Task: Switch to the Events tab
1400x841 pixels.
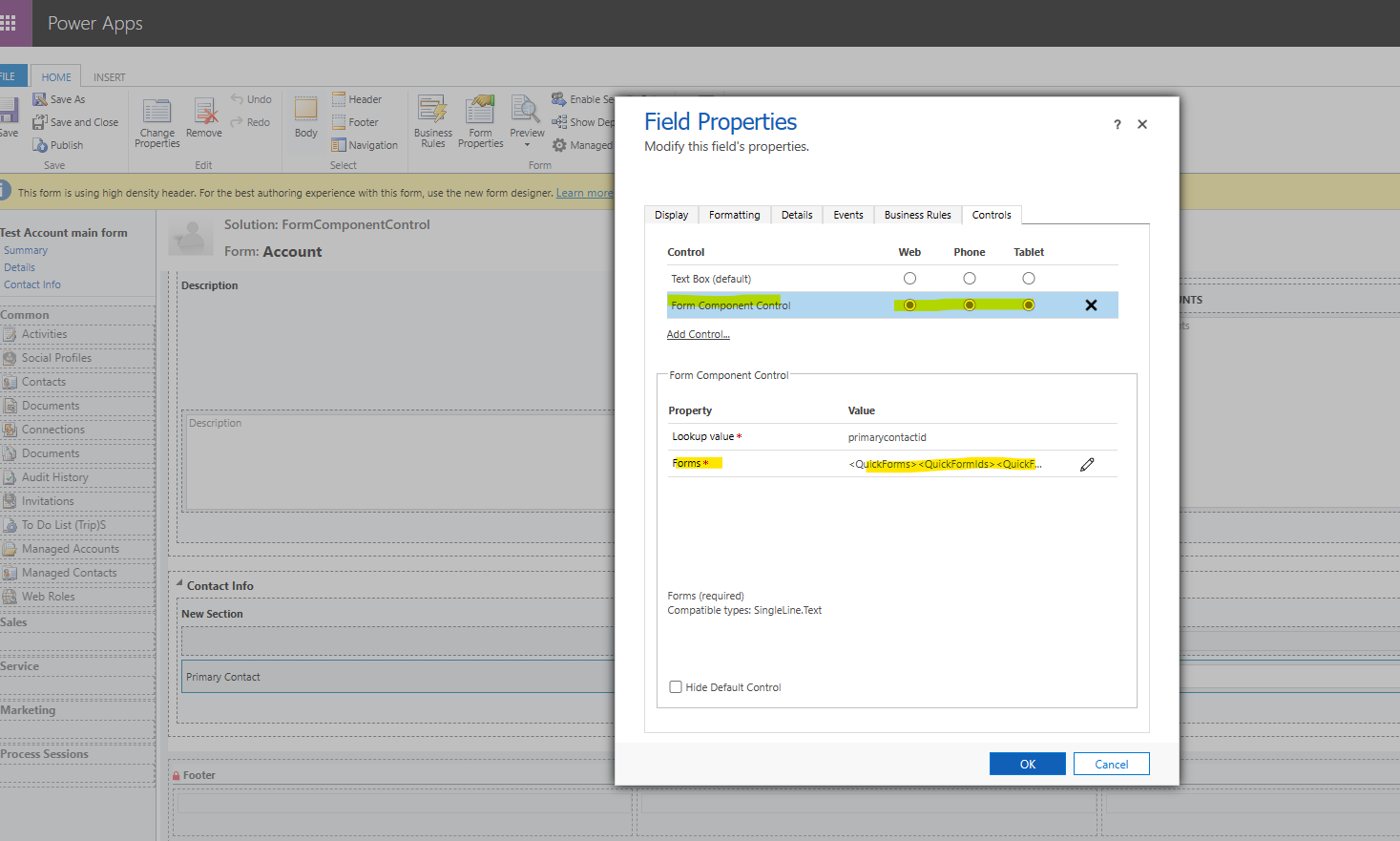Action: coord(848,215)
